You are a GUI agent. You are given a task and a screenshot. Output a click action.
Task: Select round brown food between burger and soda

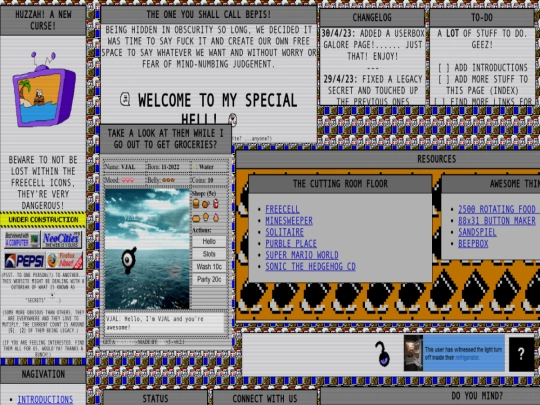(206, 204)
